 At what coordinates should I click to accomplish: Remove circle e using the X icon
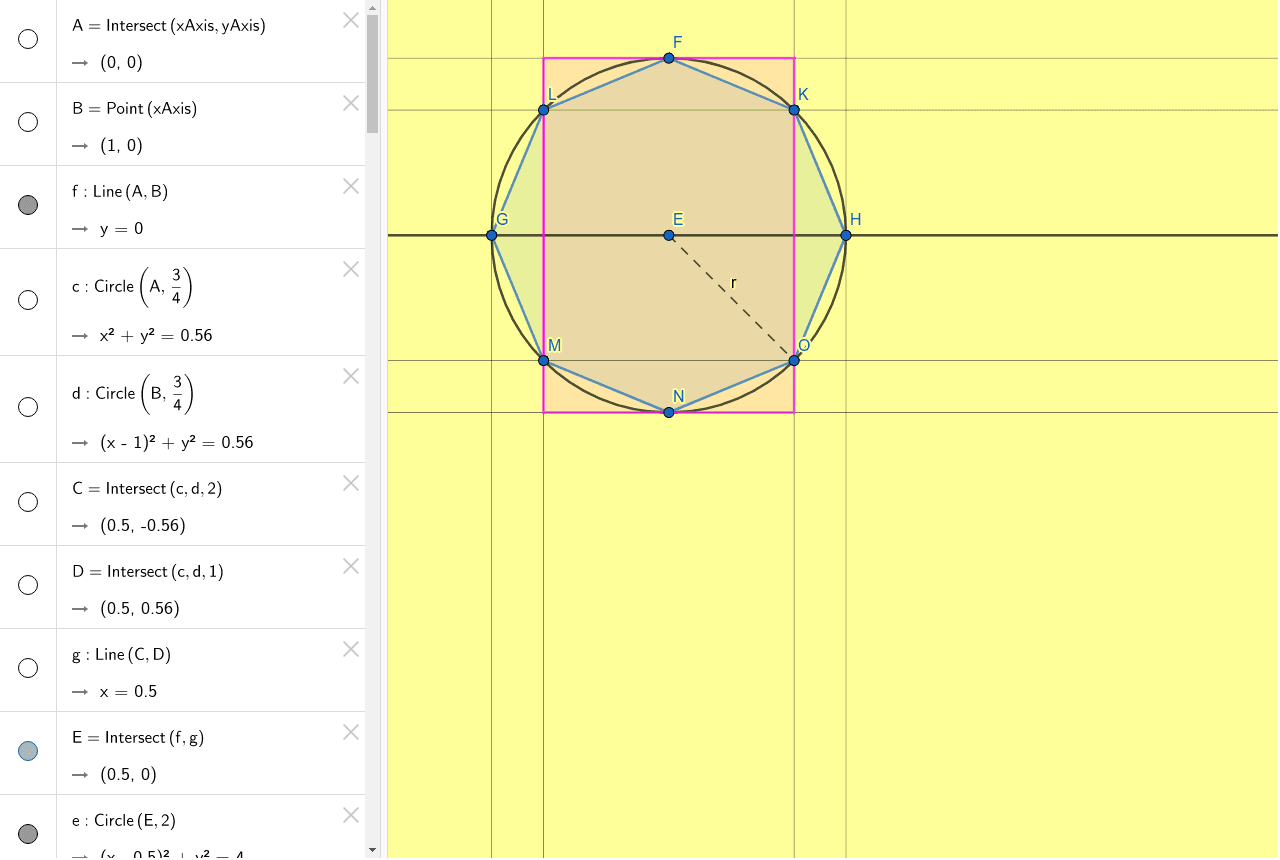351,815
